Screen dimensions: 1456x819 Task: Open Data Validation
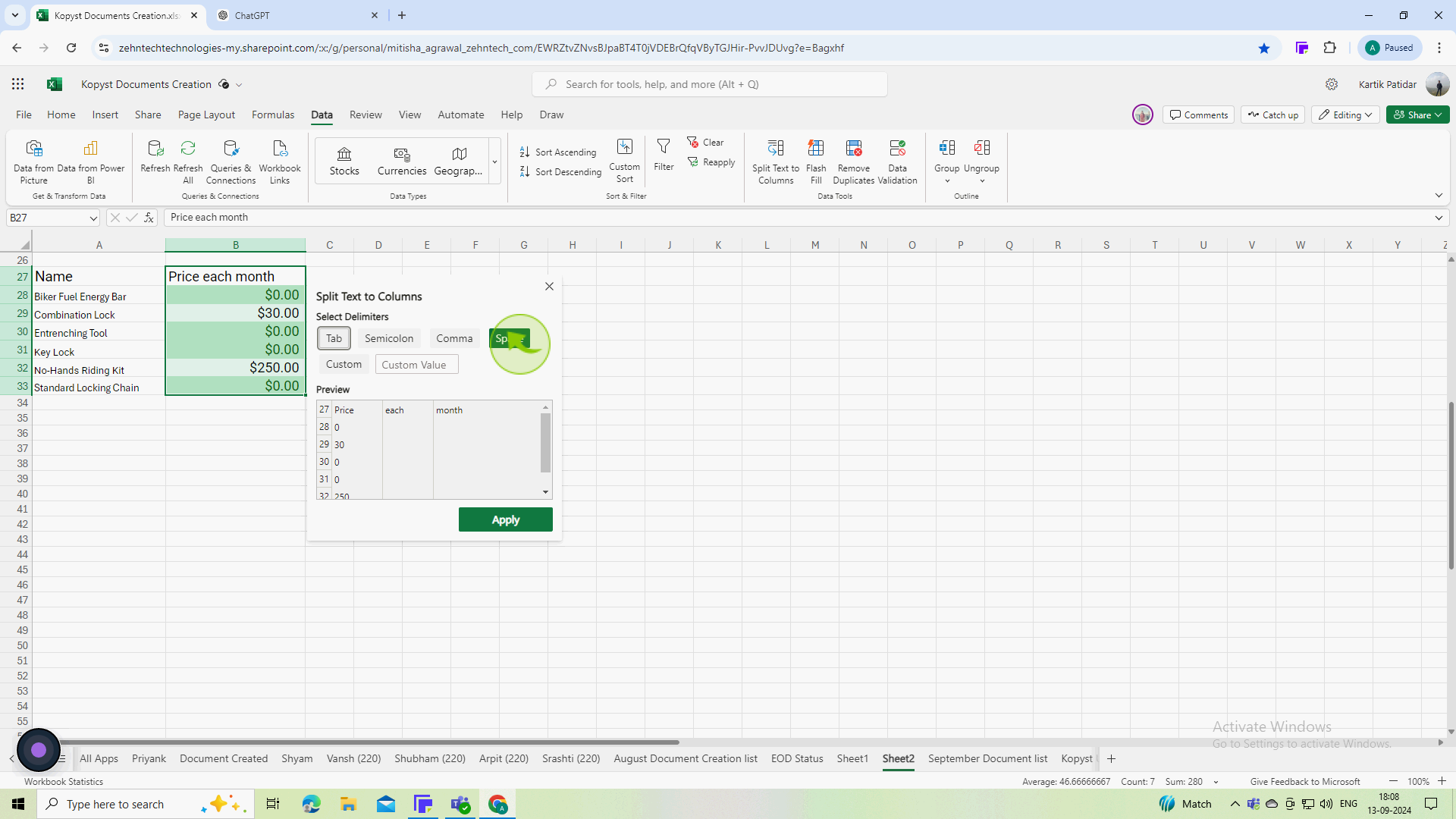point(897,162)
